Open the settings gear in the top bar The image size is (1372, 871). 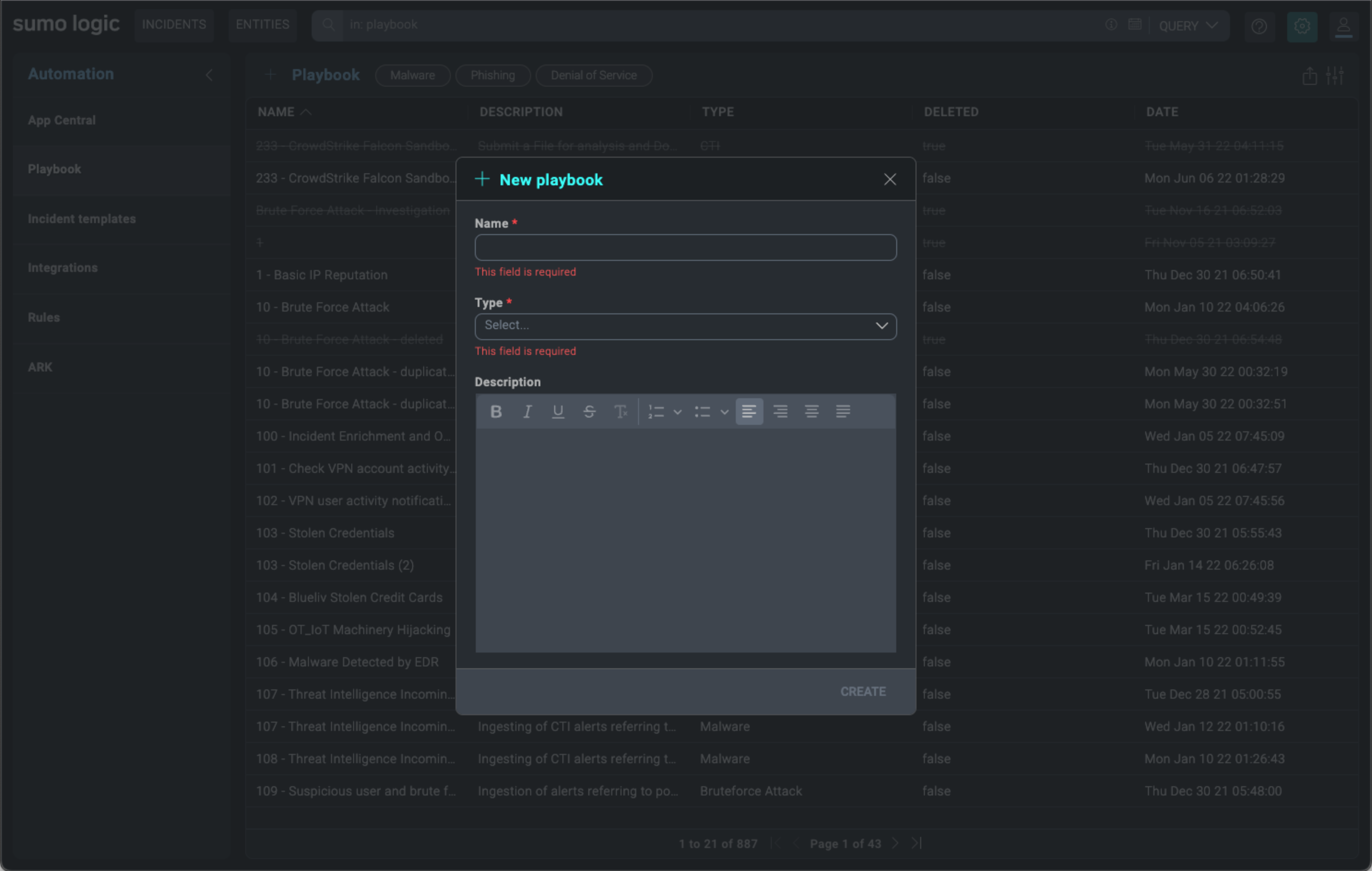(x=1301, y=26)
